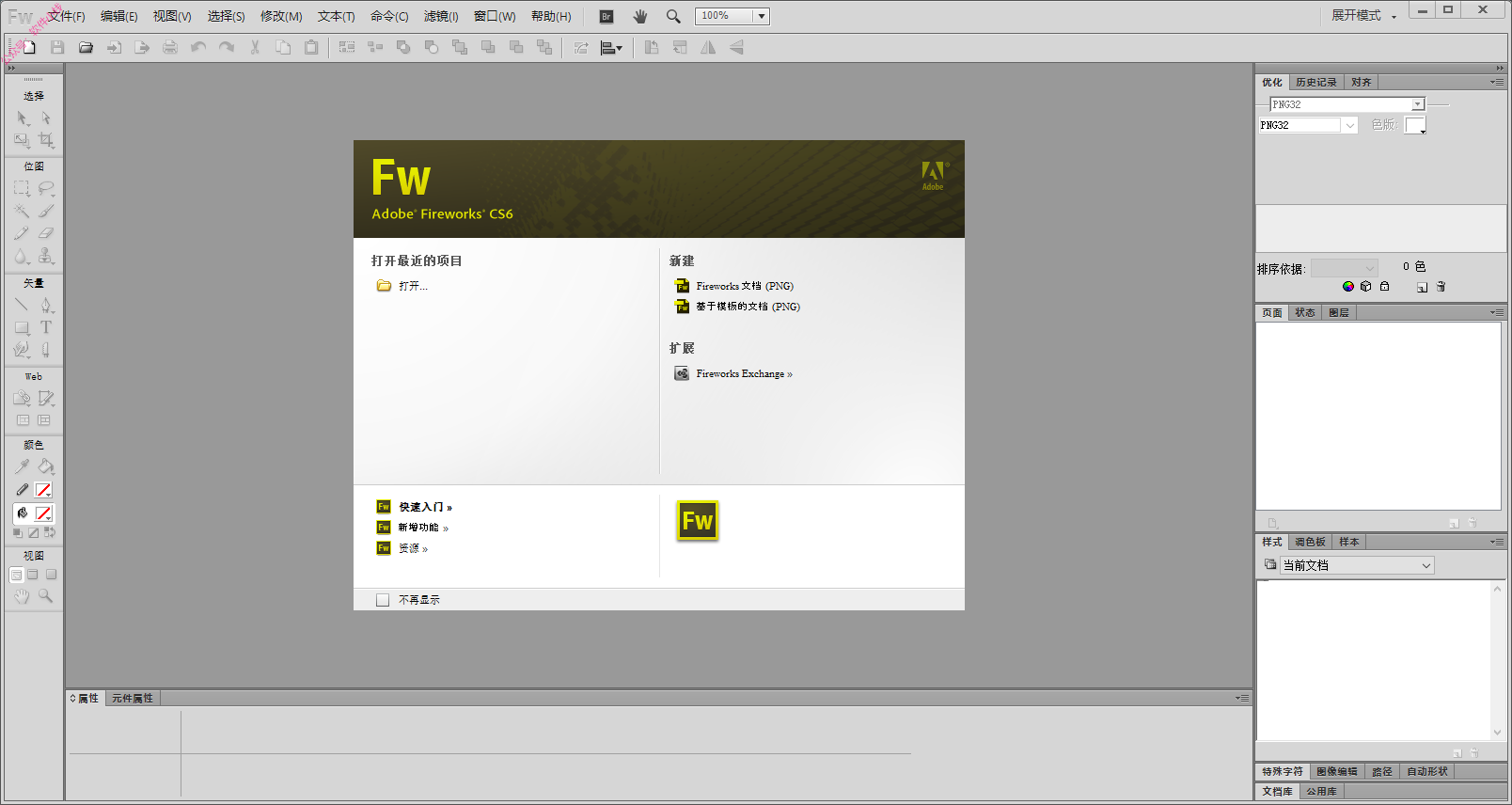Select the Pencil tool
Viewport: 1512px width, 805px height.
(22, 233)
